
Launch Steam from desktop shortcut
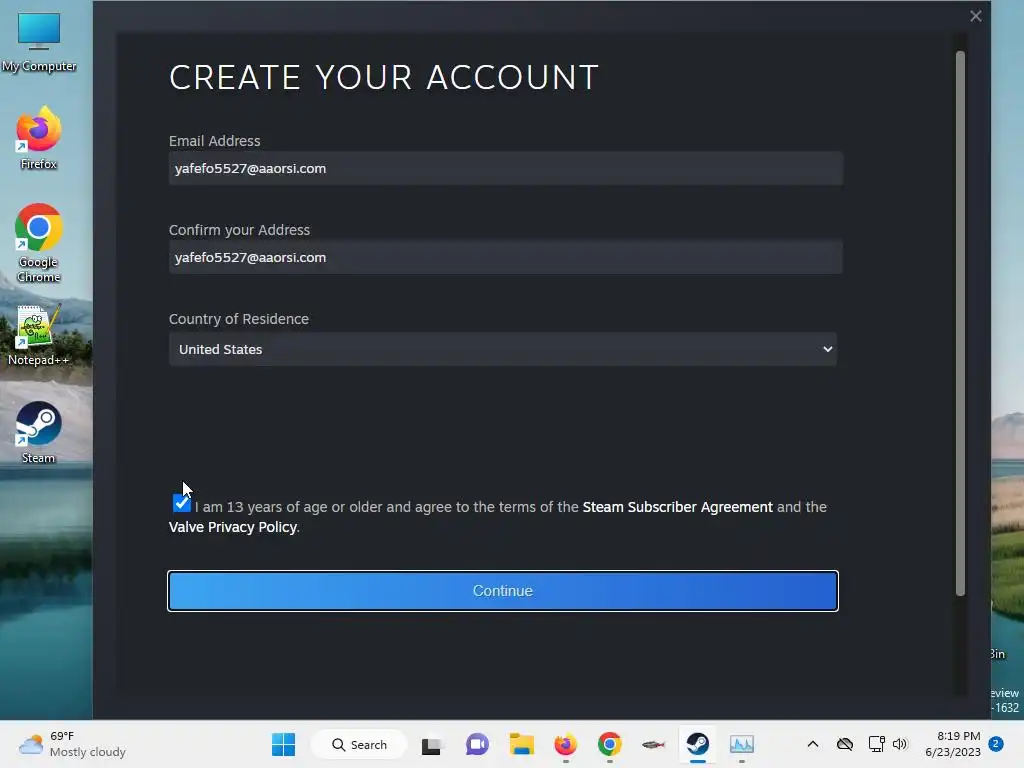39,432
